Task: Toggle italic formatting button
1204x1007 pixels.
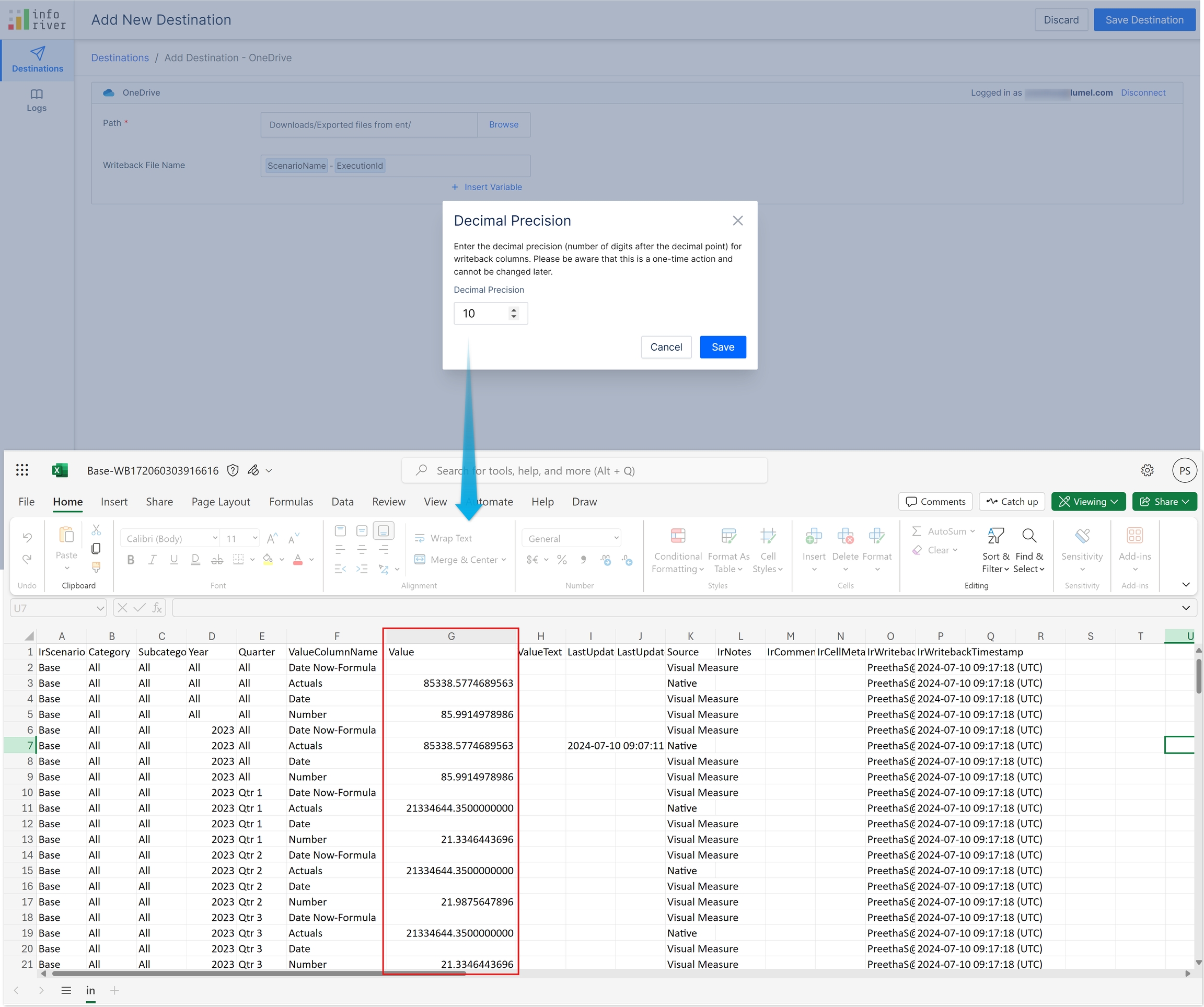Action: coord(153,560)
